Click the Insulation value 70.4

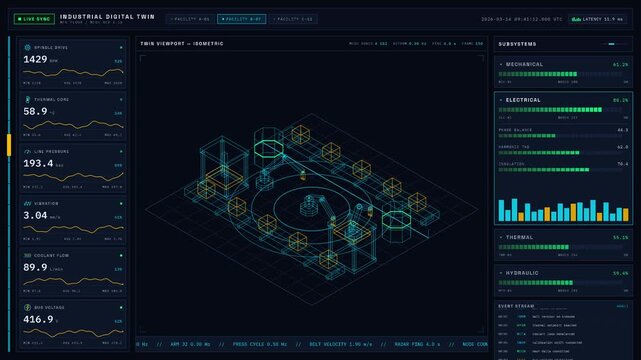coord(623,164)
